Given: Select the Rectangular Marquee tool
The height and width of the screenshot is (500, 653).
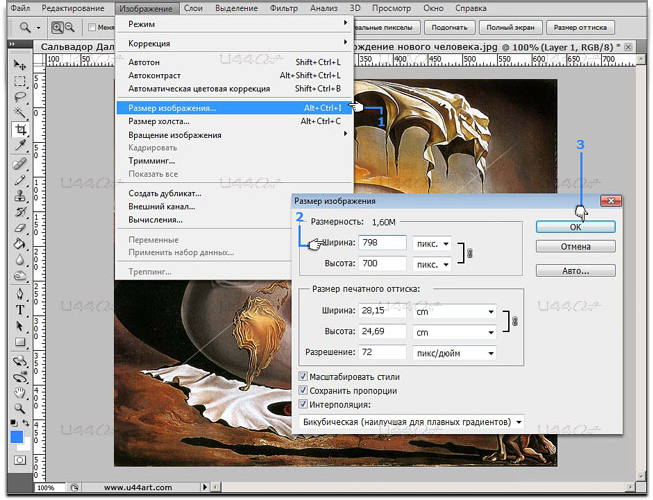Looking at the screenshot, I should coord(20,81).
